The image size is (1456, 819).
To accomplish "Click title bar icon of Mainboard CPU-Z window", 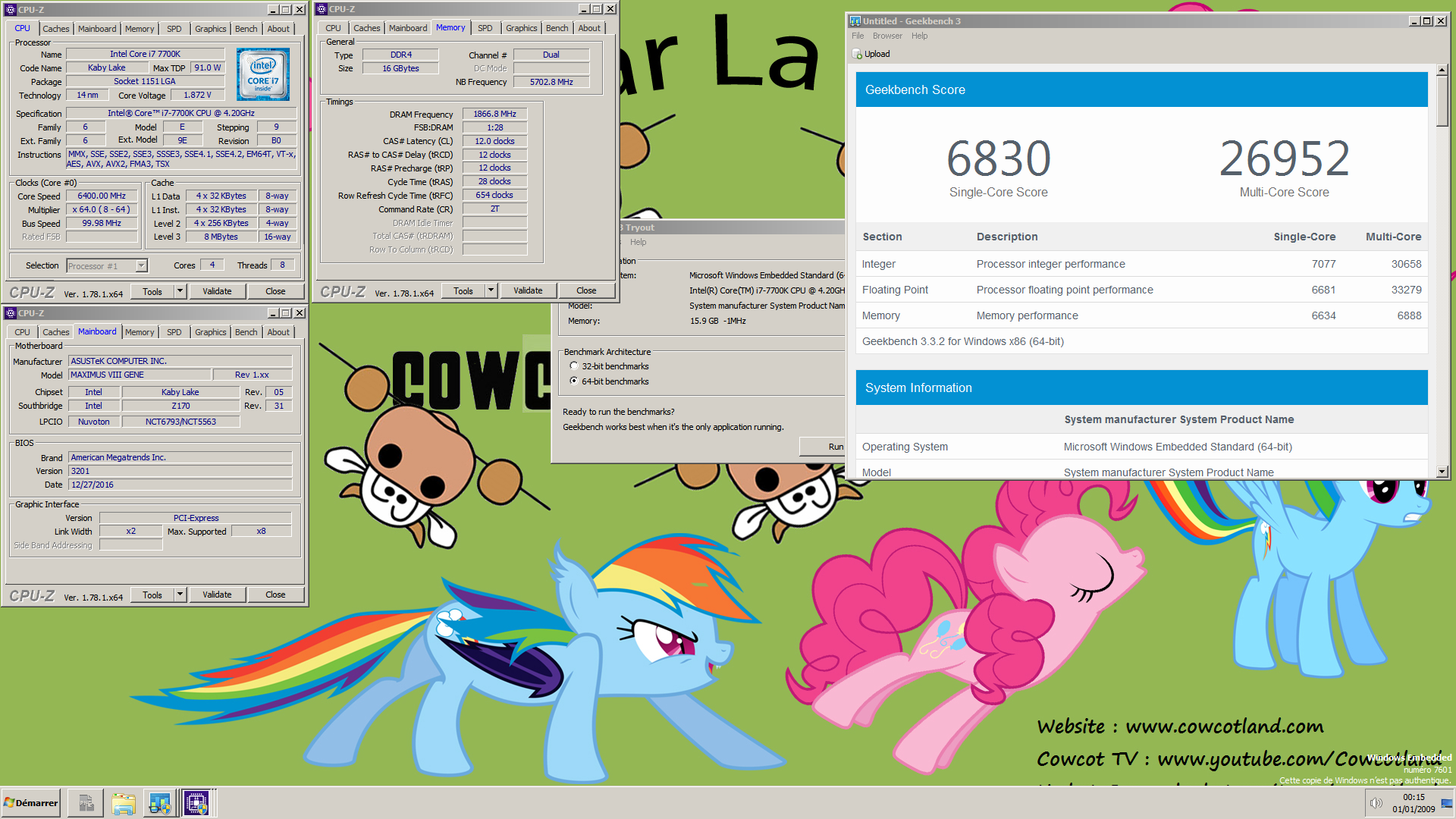I will tap(11, 313).
